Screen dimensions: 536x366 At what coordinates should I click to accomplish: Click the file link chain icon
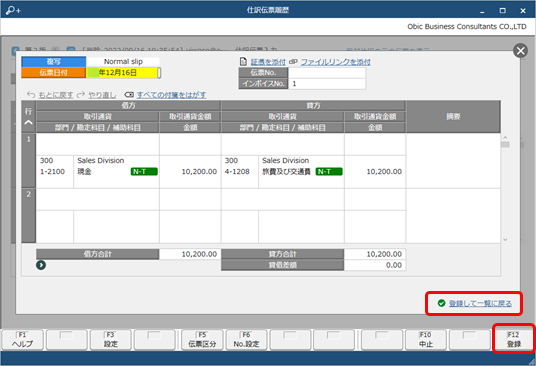pos(293,62)
